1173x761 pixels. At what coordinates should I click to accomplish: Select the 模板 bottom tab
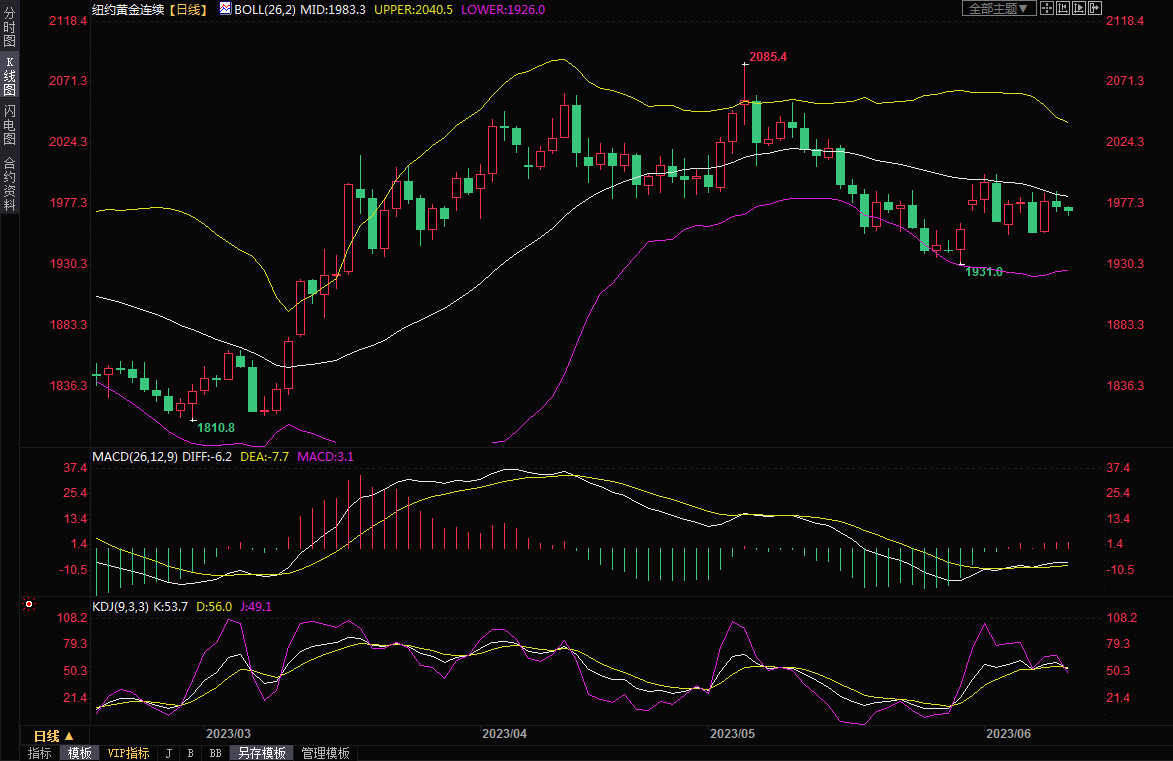79,753
